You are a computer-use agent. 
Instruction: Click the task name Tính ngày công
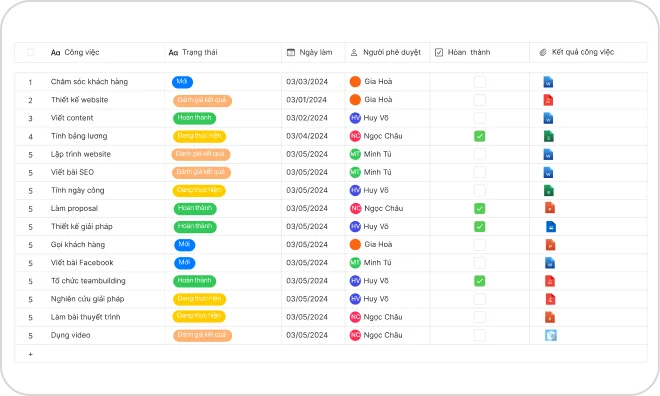(x=77, y=190)
